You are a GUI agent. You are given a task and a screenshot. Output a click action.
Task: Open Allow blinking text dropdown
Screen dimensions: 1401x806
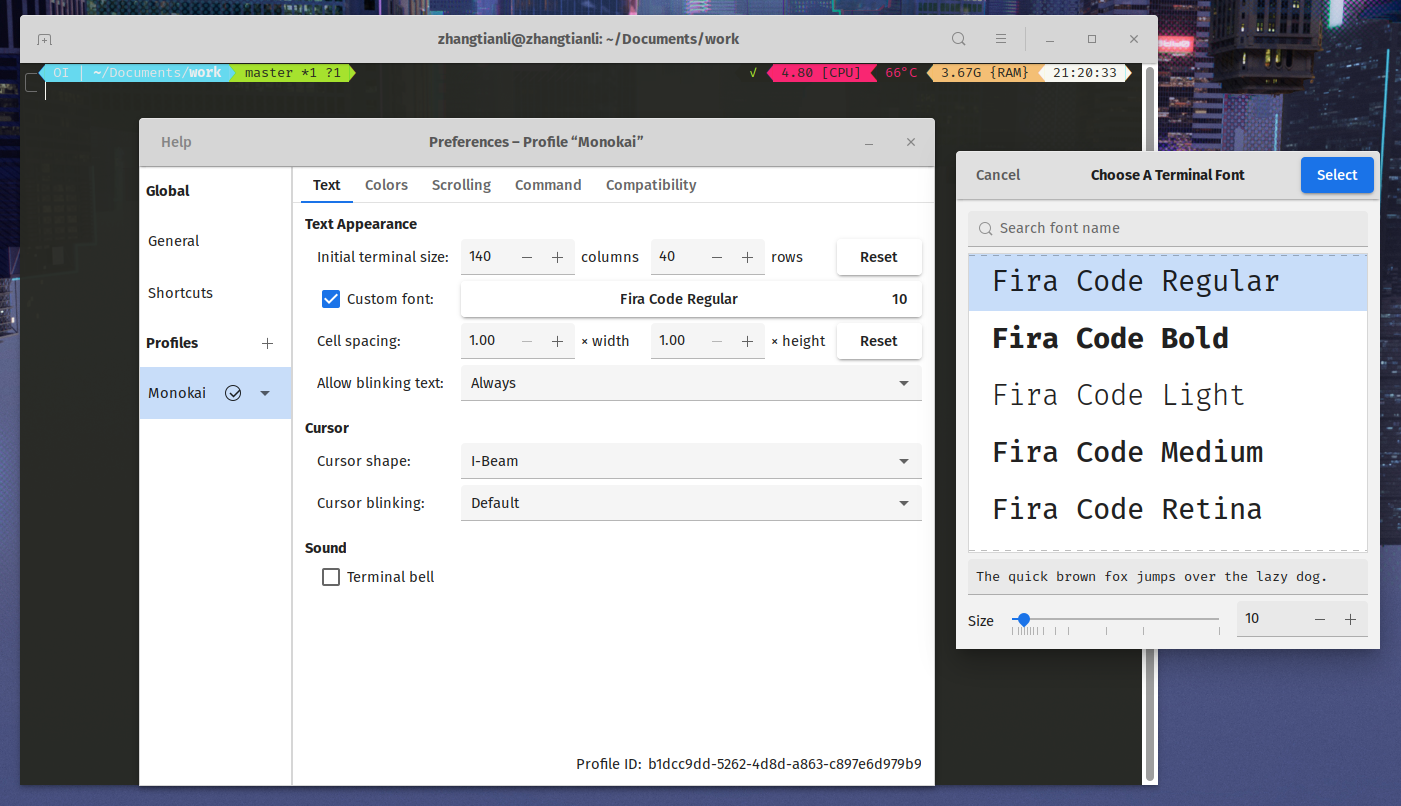point(691,383)
